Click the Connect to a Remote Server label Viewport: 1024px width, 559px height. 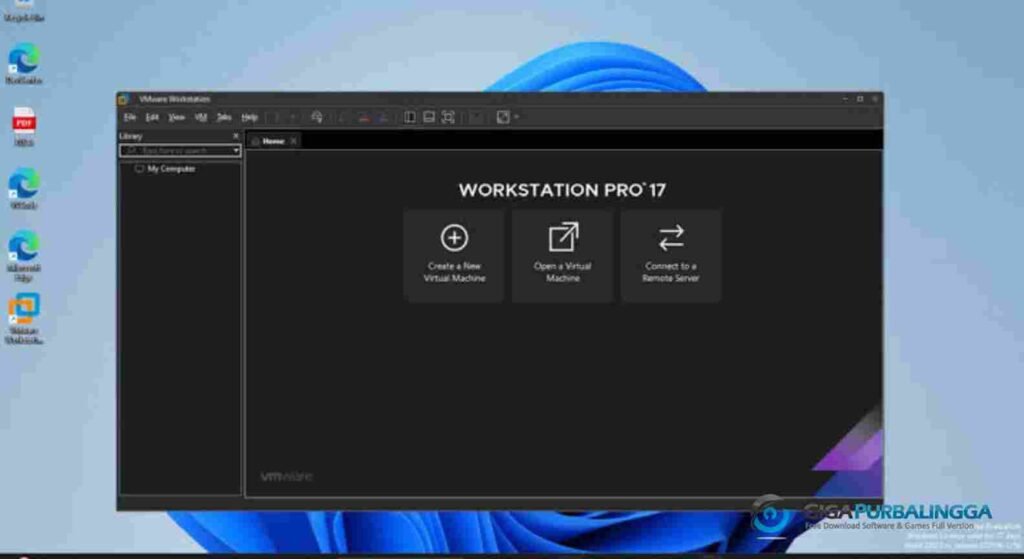click(671, 272)
